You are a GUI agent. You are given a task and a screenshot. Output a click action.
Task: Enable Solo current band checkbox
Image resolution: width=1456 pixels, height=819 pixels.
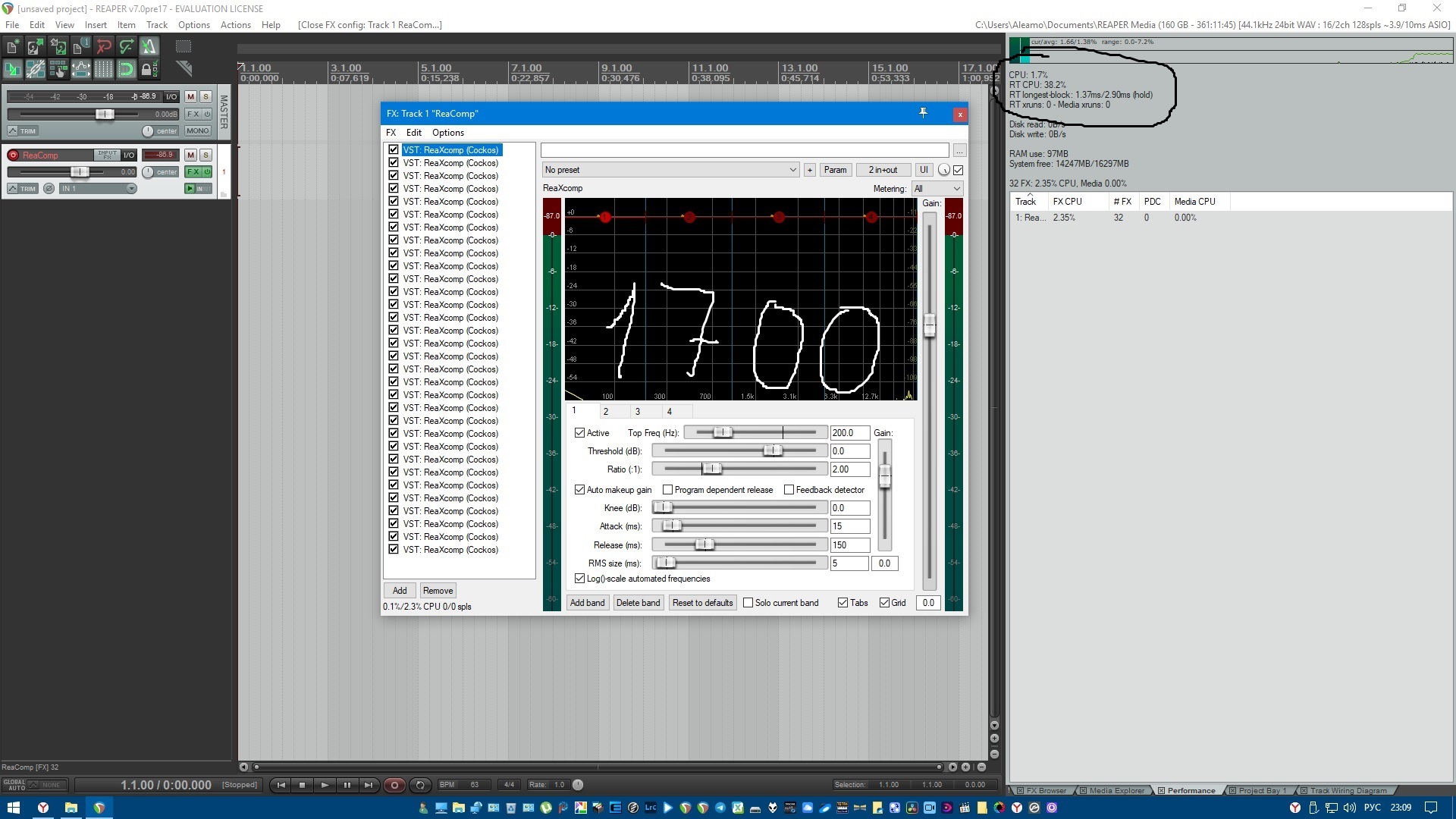click(x=748, y=603)
